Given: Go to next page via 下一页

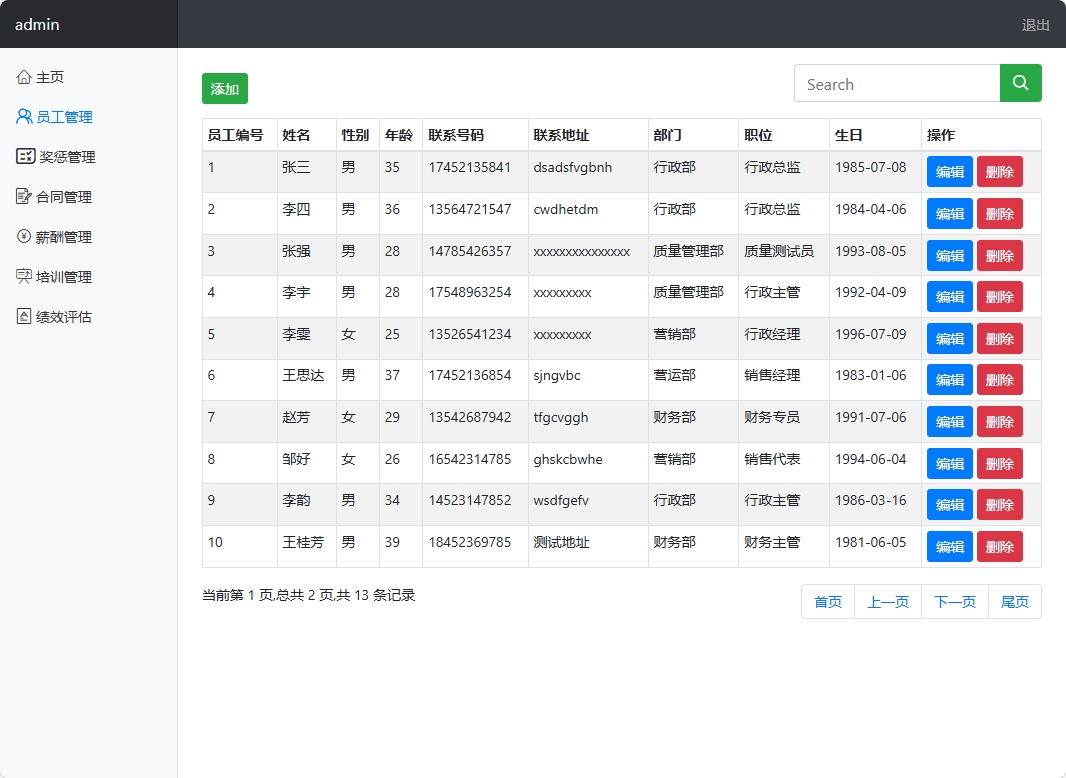Looking at the screenshot, I should pos(954,601).
